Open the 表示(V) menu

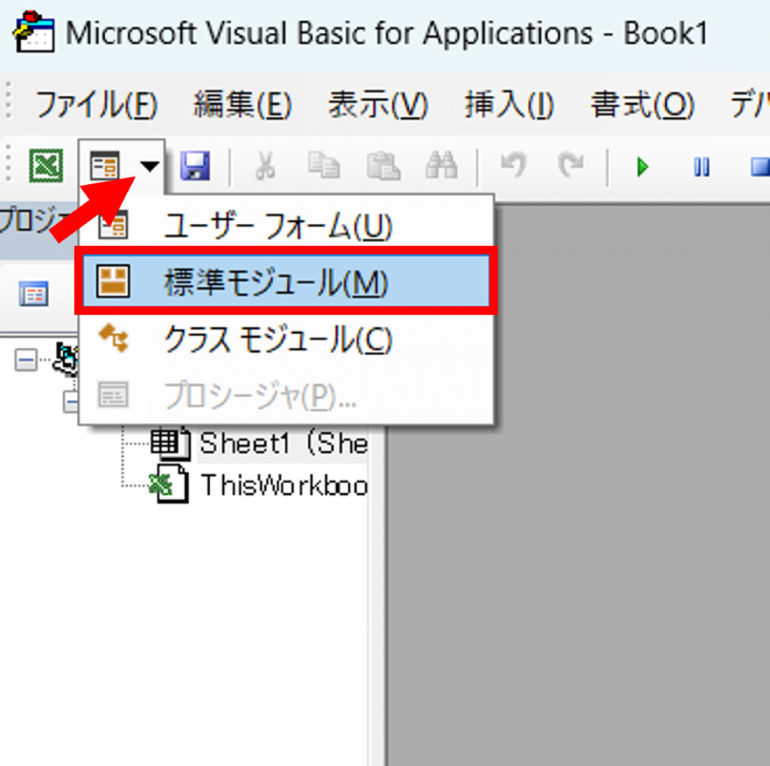pos(378,105)
